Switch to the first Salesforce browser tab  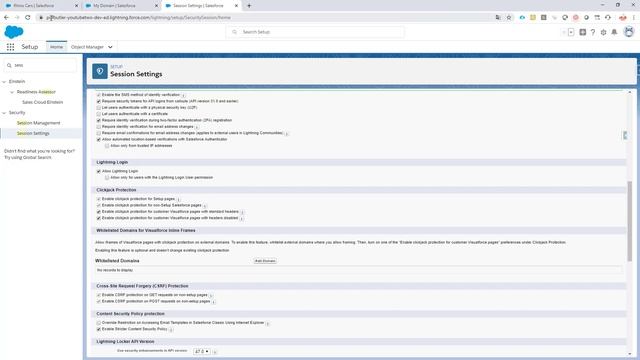41,6
